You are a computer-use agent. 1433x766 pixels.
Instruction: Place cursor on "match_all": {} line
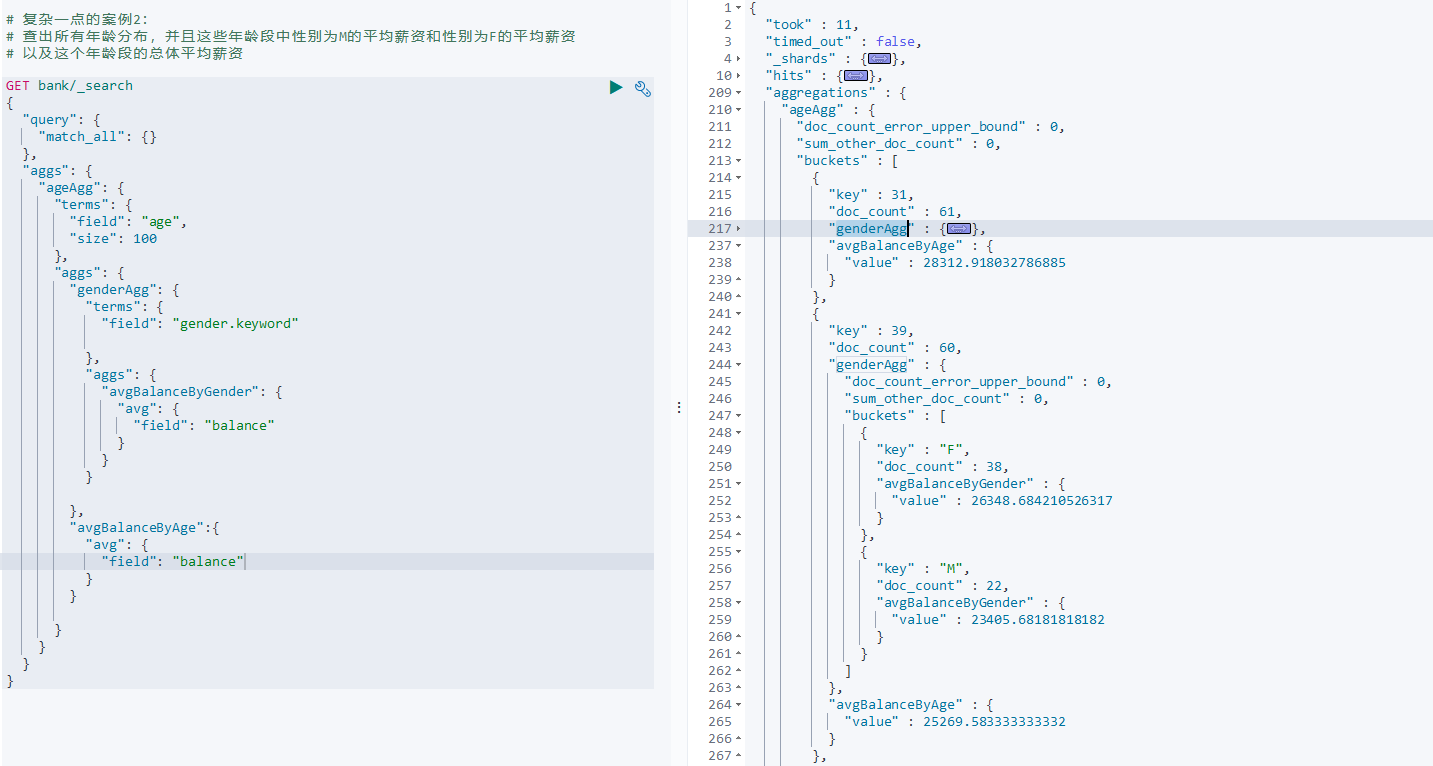click(97, 137)
